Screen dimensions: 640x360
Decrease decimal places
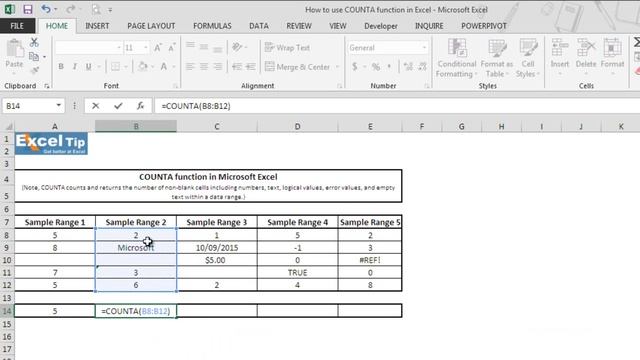[422, 67]
